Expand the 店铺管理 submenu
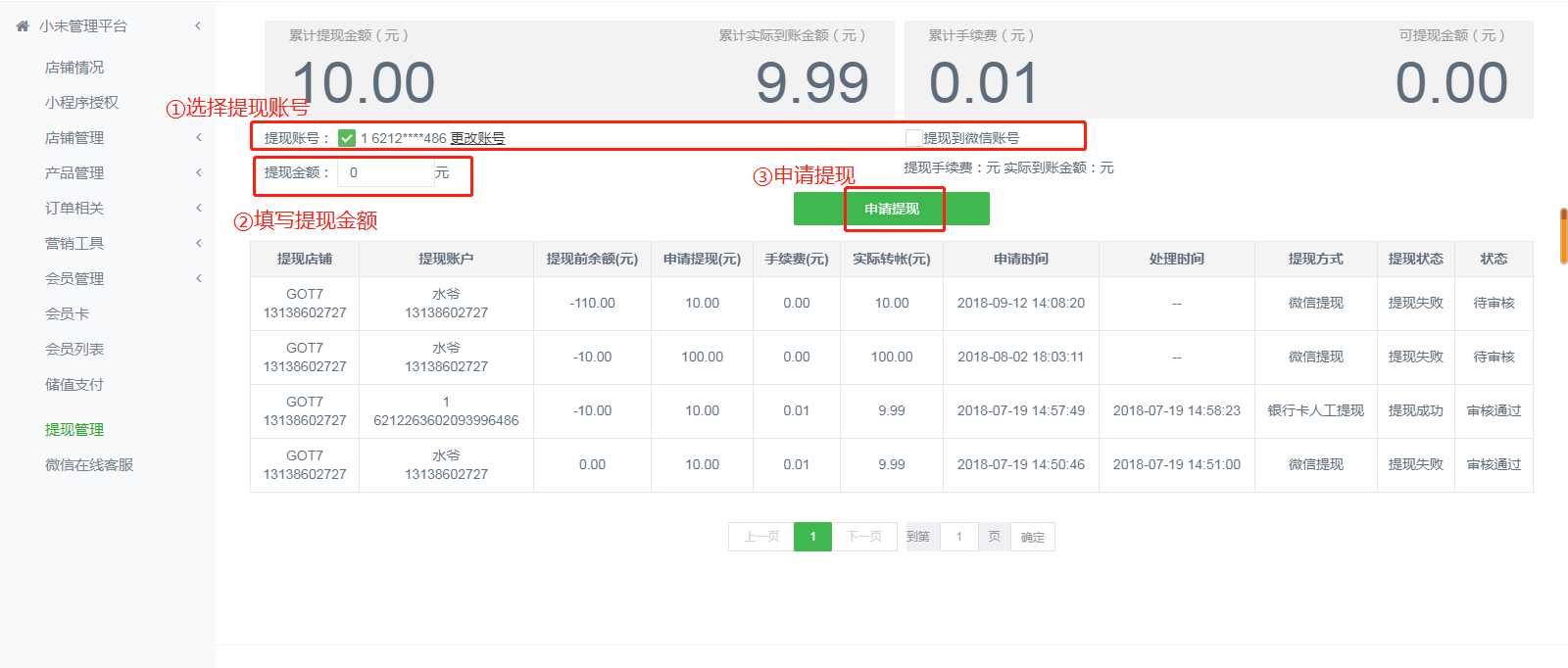The height and width of the screenshot is (668, 1568). [x=198, y=138]
